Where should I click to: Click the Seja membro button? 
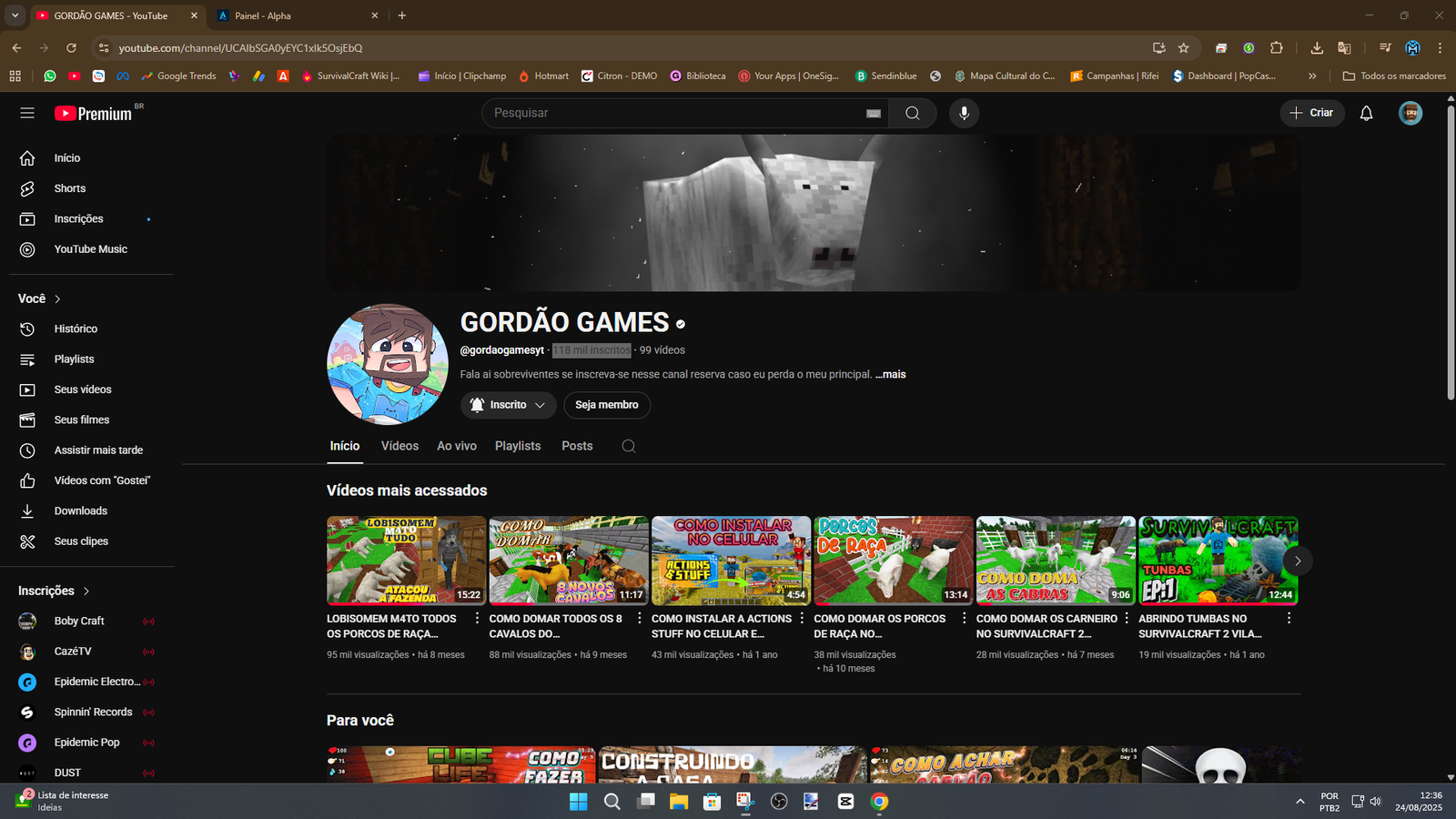point(607,405)
